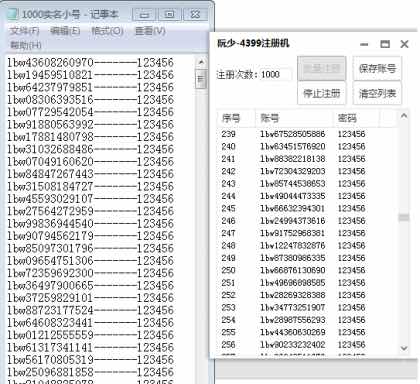The image size is (420, 384).
Task: Select list row numbered 239
Action: click(x=307, y=134)
